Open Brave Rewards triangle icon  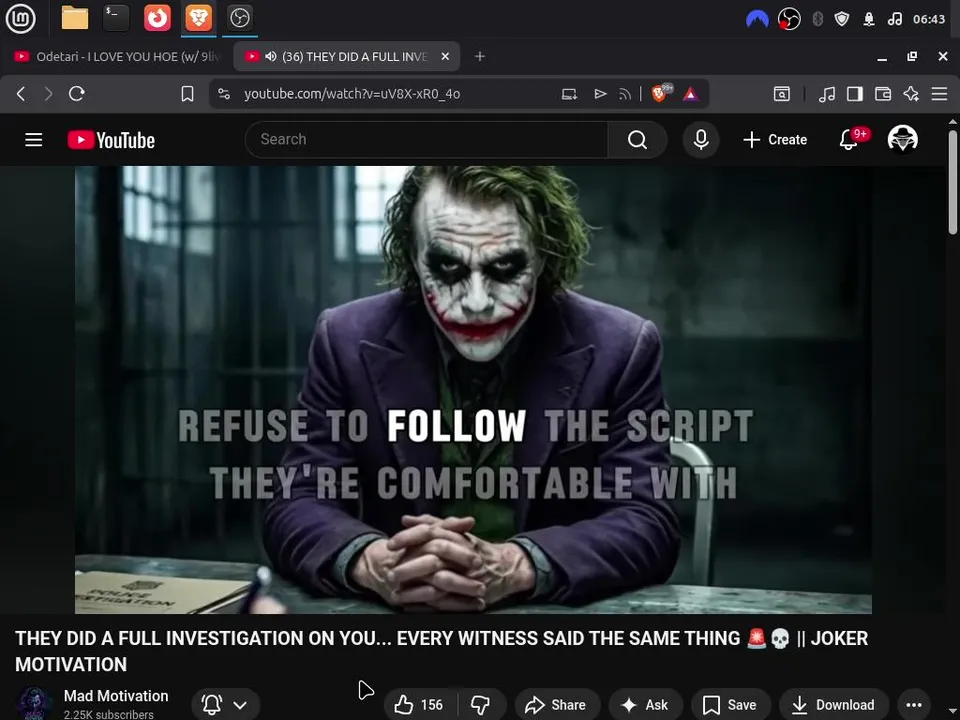(691, 94)
